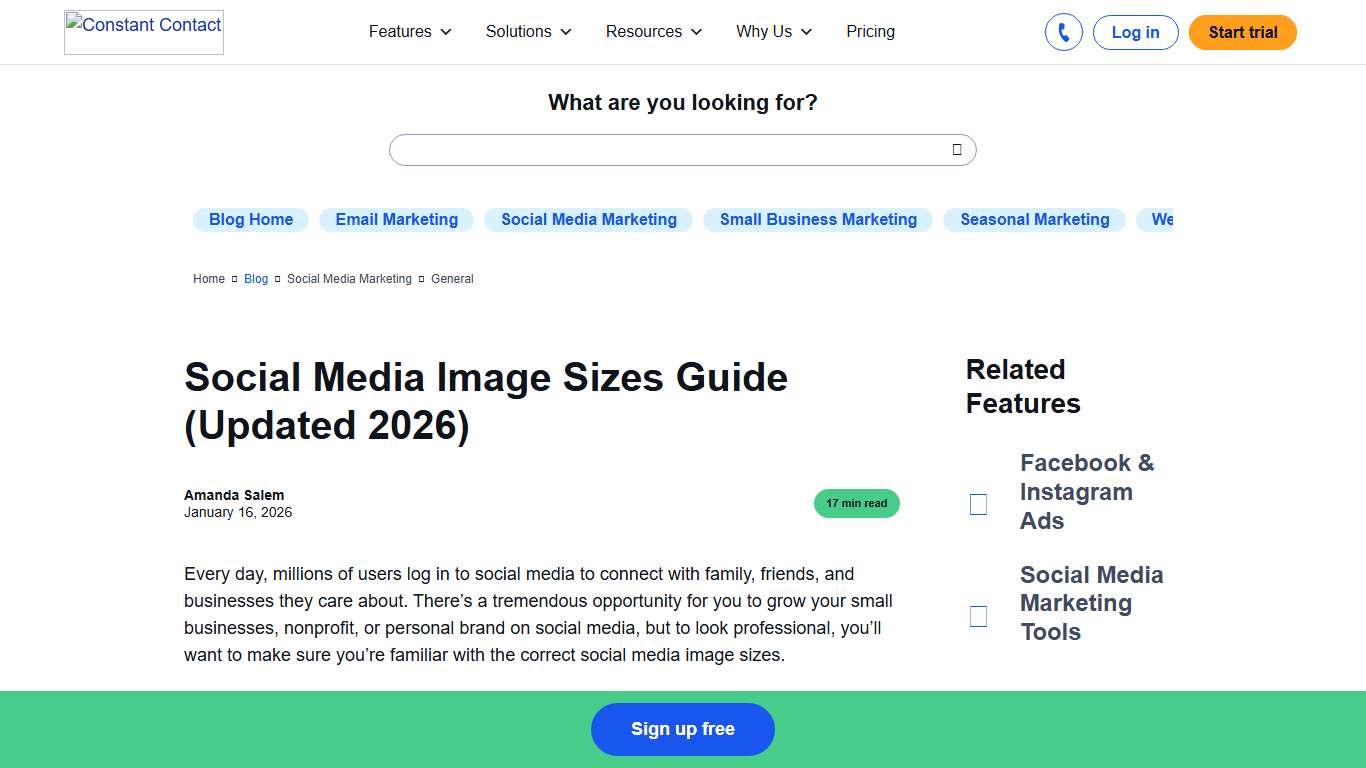
Task: Select the Email Marketing category
Action: pos(396,219)
